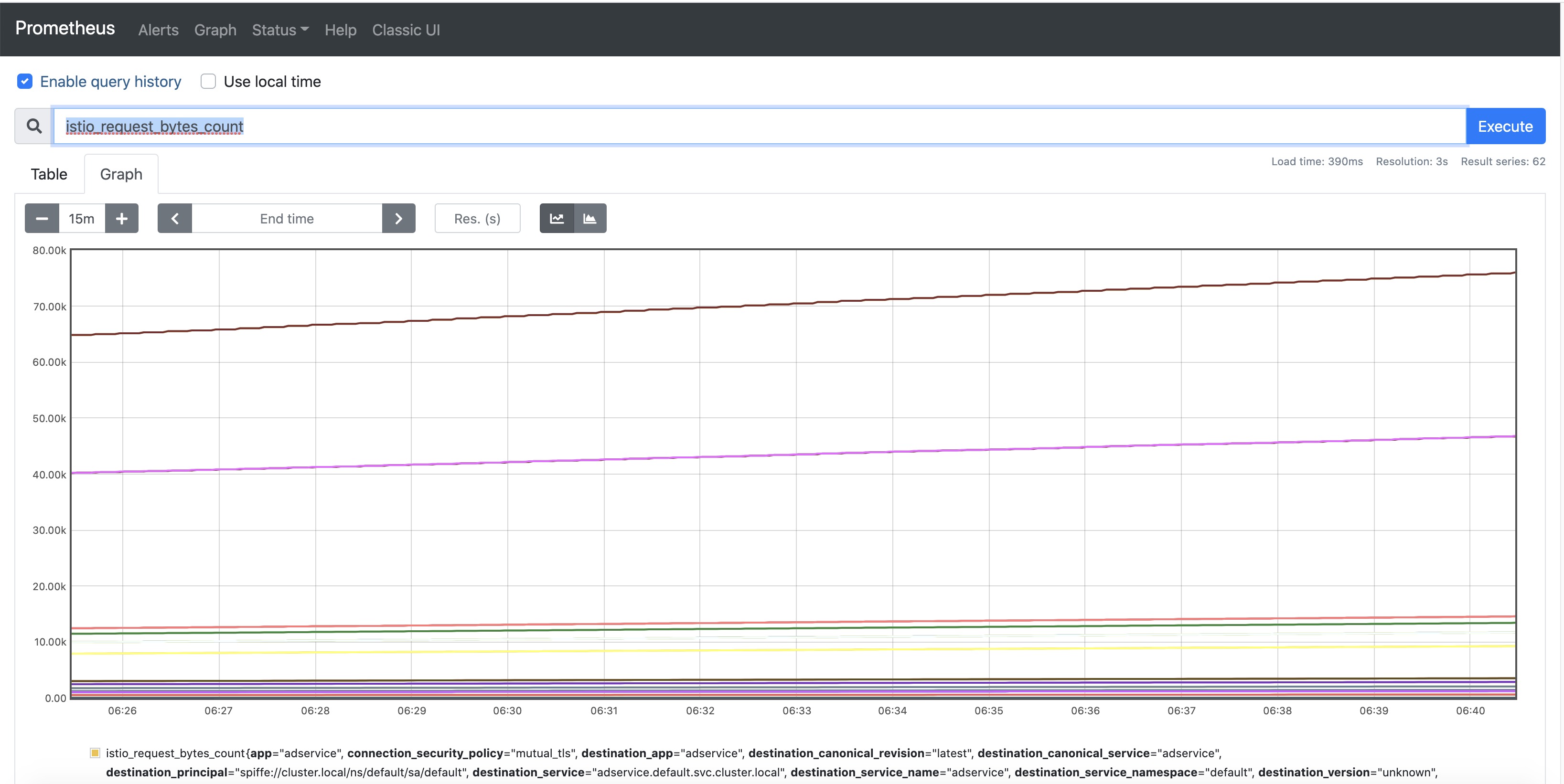Screen dimensions: 1564x784
Task: Go to Classic UI
Action: pos(406,30)
